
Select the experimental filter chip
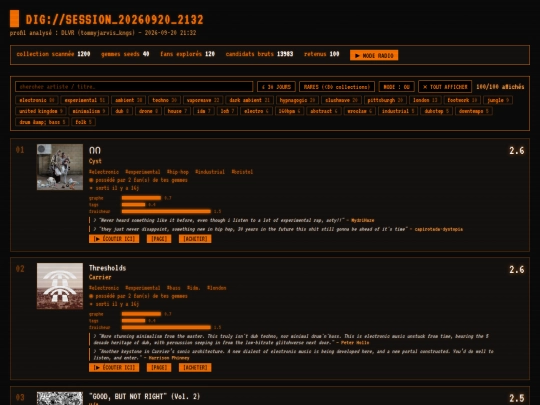[x=85, y=100]
